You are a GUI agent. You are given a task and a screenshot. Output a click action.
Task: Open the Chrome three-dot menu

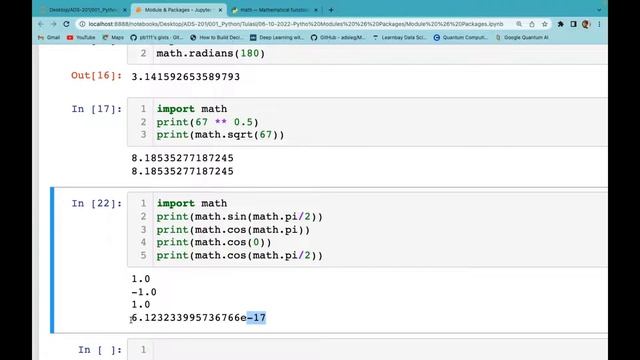coord(599,24)
